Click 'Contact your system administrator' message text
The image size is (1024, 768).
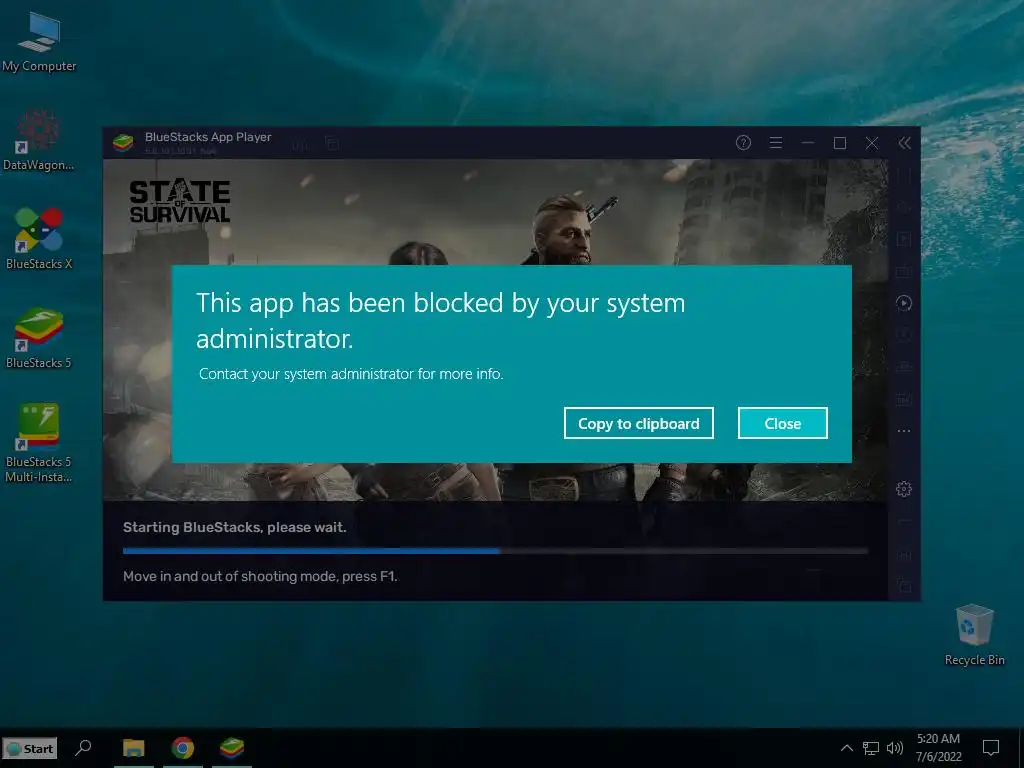pos(351,374)
